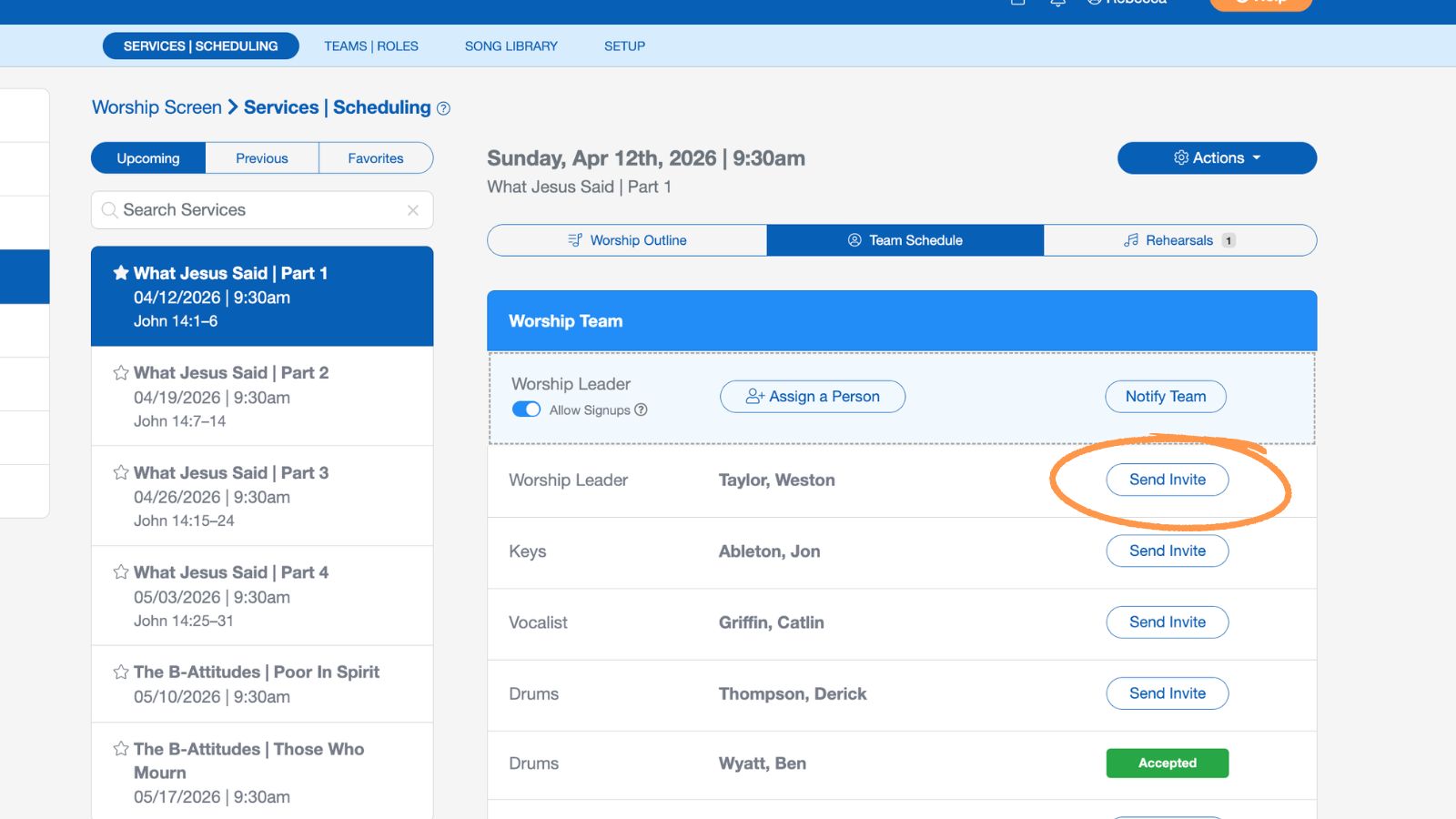Open the SONG LIBRARY tab
Image resolution: width=1456 pixels, height=819 pixels.
point(511,45)
